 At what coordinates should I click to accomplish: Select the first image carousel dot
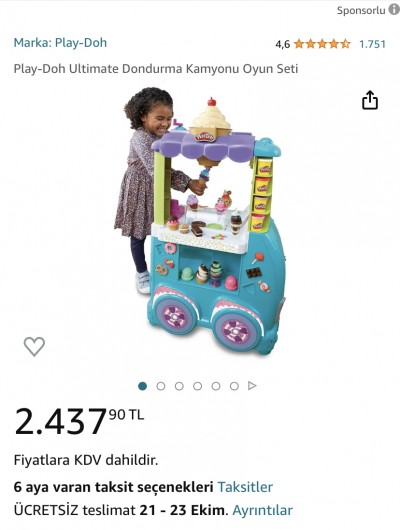coord(143,386)
